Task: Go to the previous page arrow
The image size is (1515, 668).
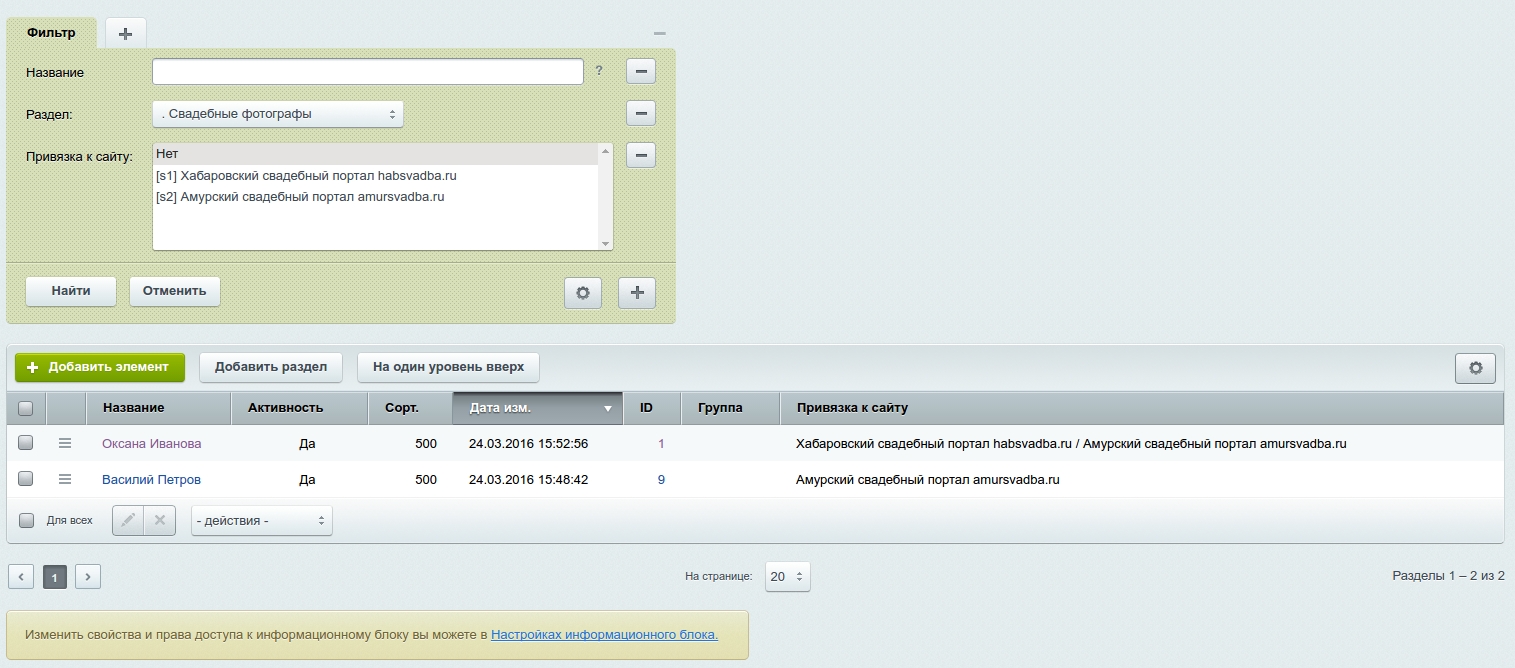Action: (21, 576)
